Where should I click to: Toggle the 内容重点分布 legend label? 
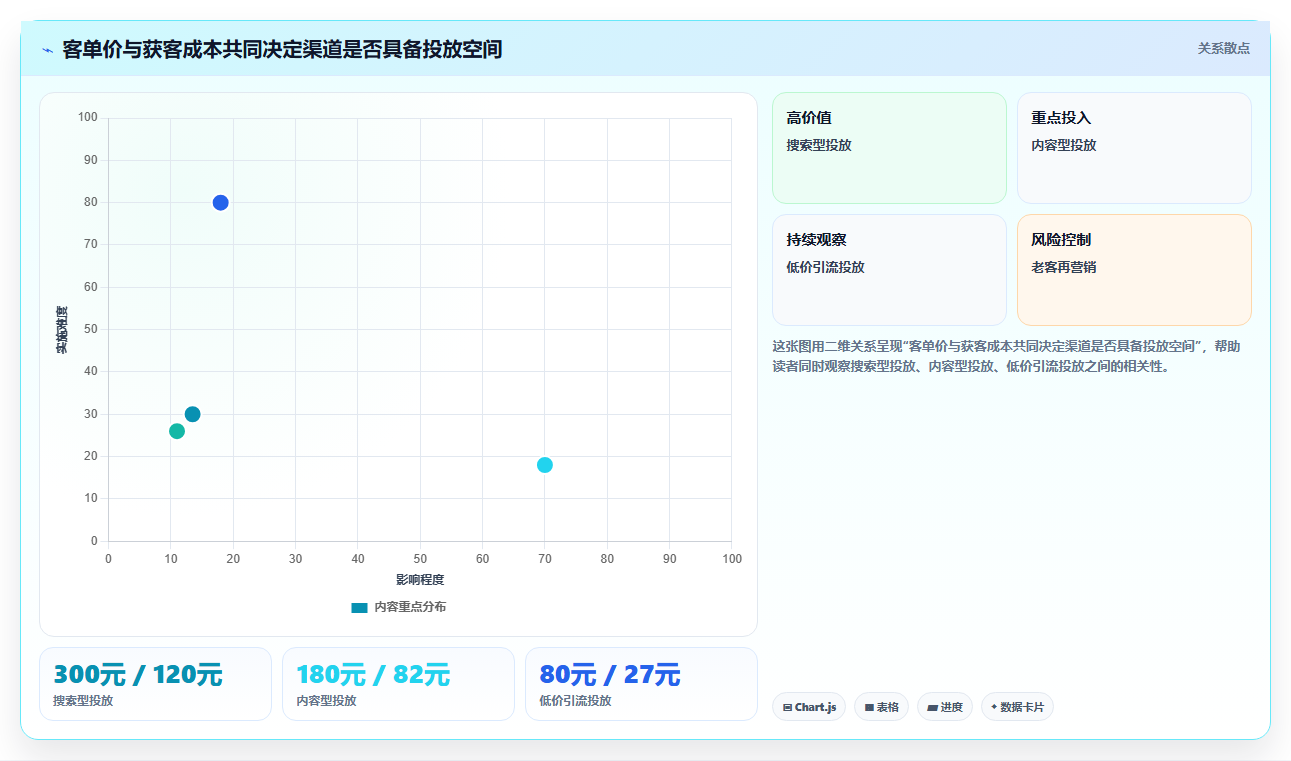coord(410,607)
